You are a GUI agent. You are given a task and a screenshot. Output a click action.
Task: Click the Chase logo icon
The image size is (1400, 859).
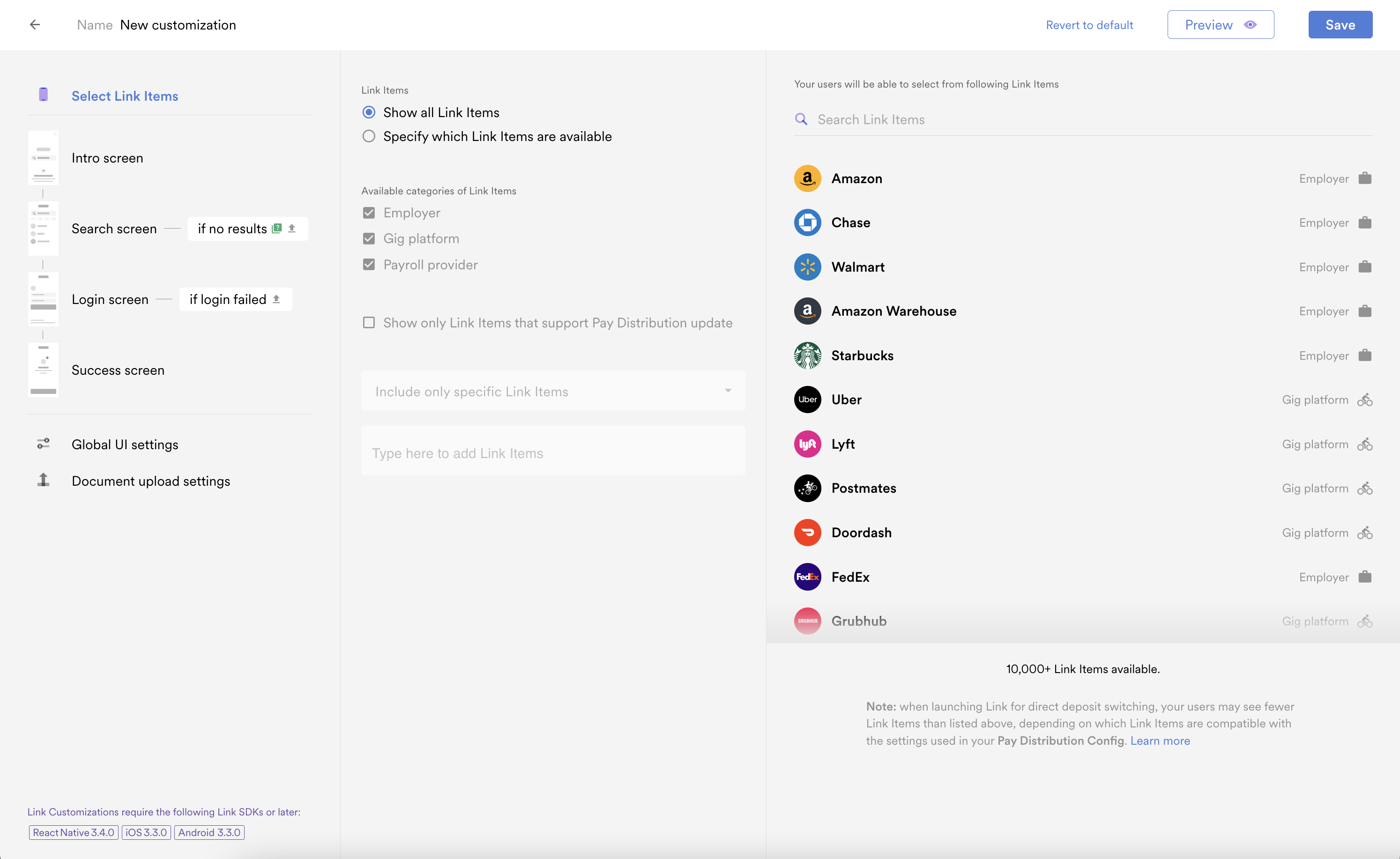click(x=807, y=222)
